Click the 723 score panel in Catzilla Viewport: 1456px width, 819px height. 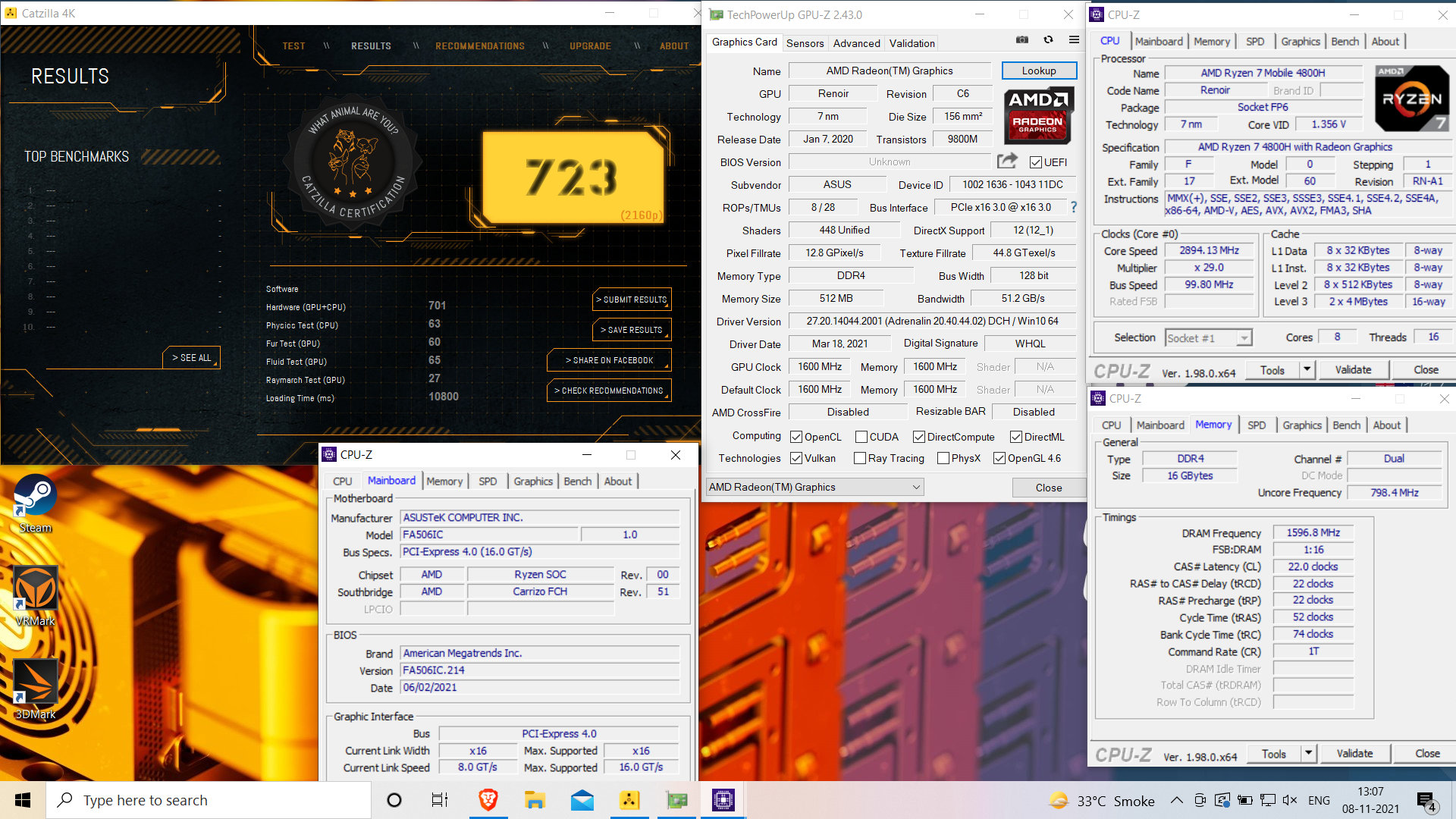tap(573, 178)
